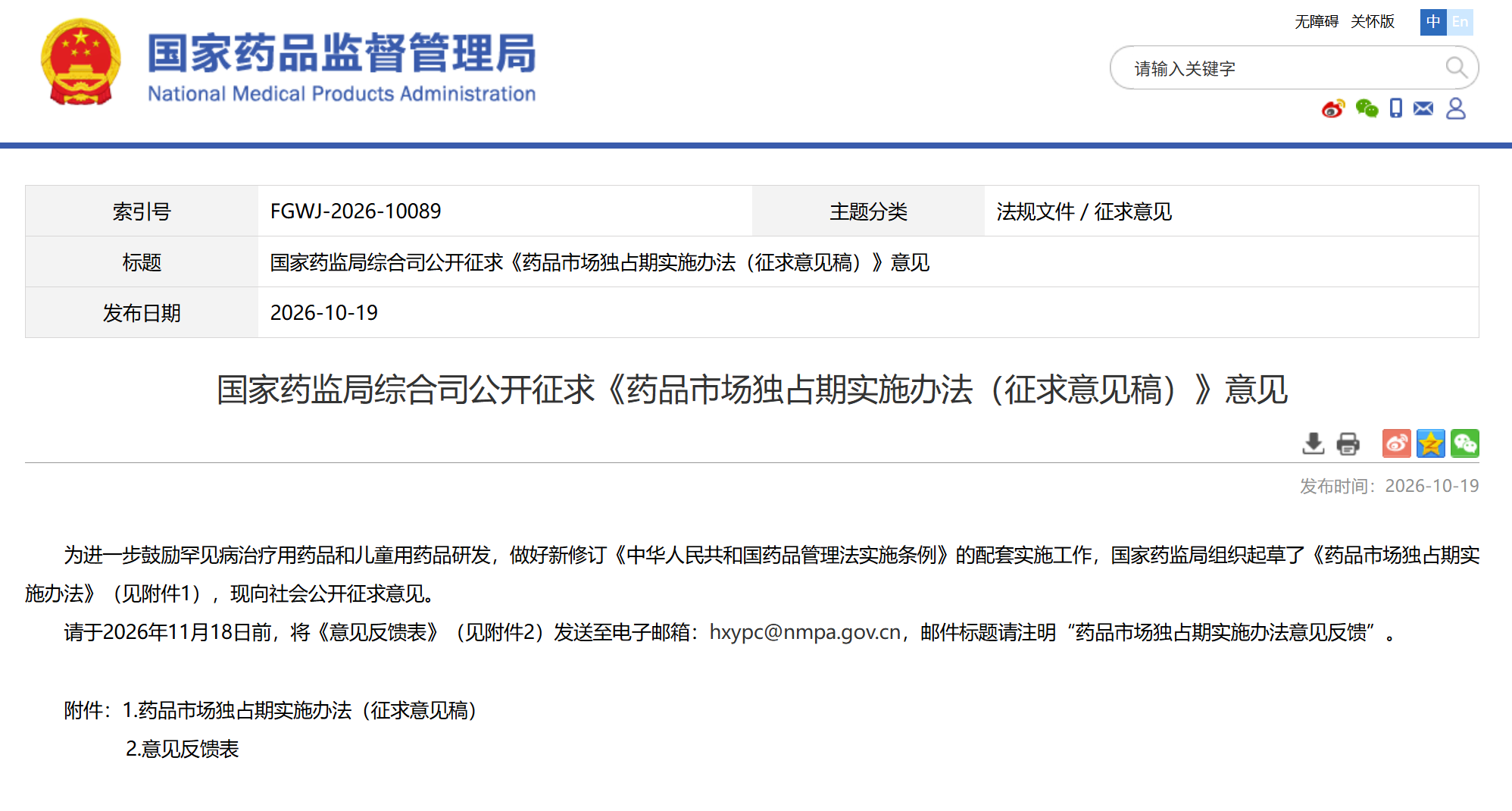
Task: Click the 国家药品监督管理局 site title
Action: [342, 53]
